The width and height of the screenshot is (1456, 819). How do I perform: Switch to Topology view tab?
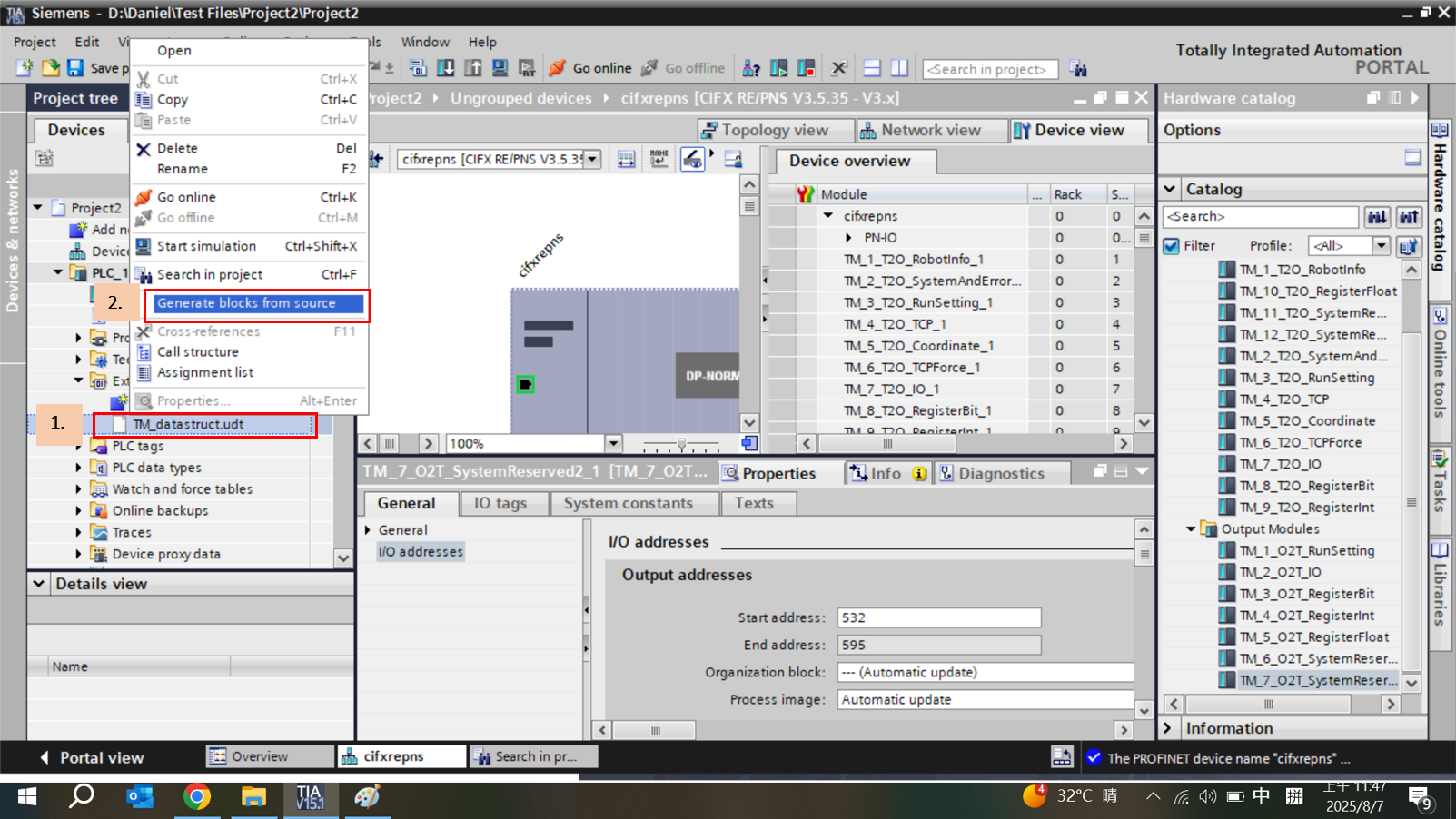(x=775, y=131)
